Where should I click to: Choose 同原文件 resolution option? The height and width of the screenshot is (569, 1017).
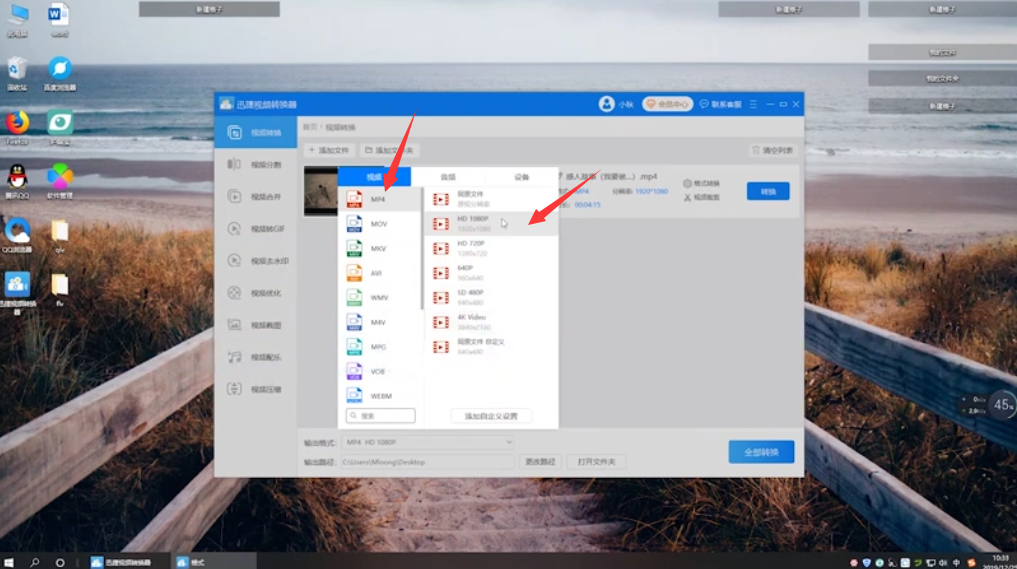click(491, 199)
